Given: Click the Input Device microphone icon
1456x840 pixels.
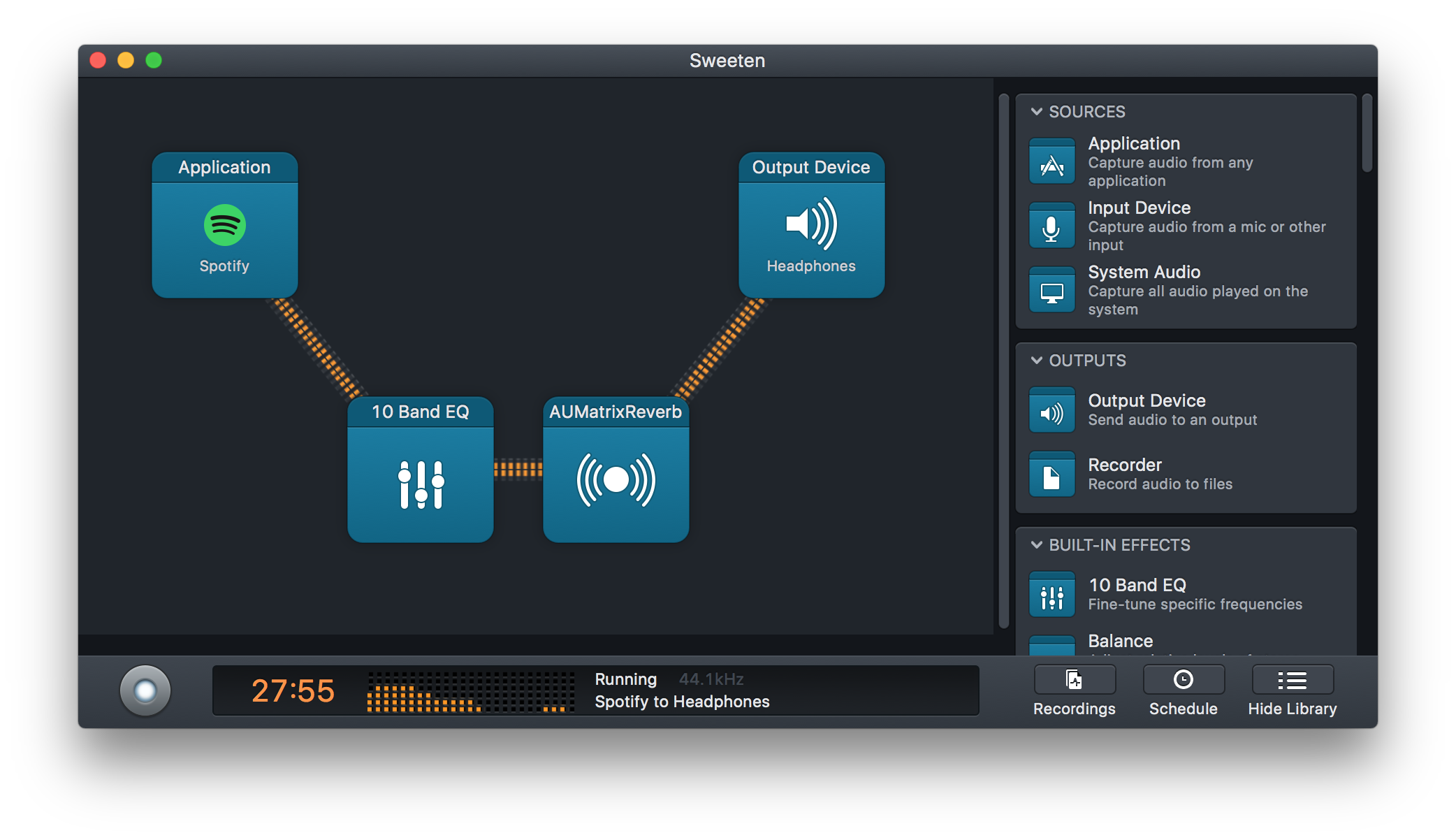Looking at the screenshot, I should (1051, 226).
